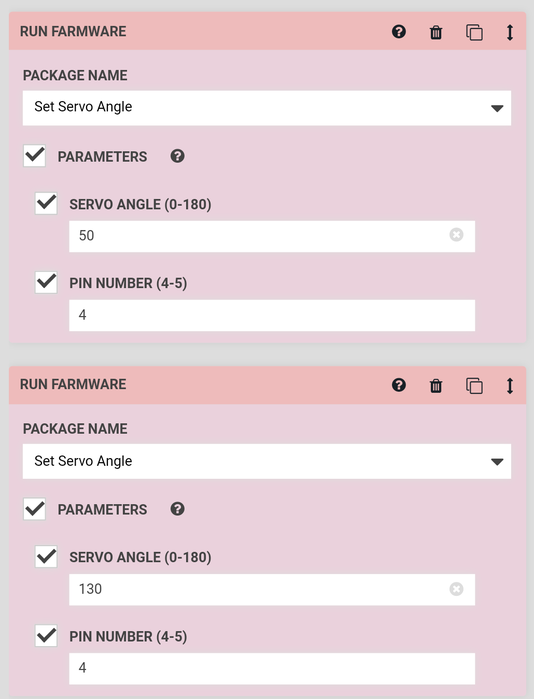534x699 pixels.
Task: Show Parameters help in second step
Action: (x=177, y=509)
